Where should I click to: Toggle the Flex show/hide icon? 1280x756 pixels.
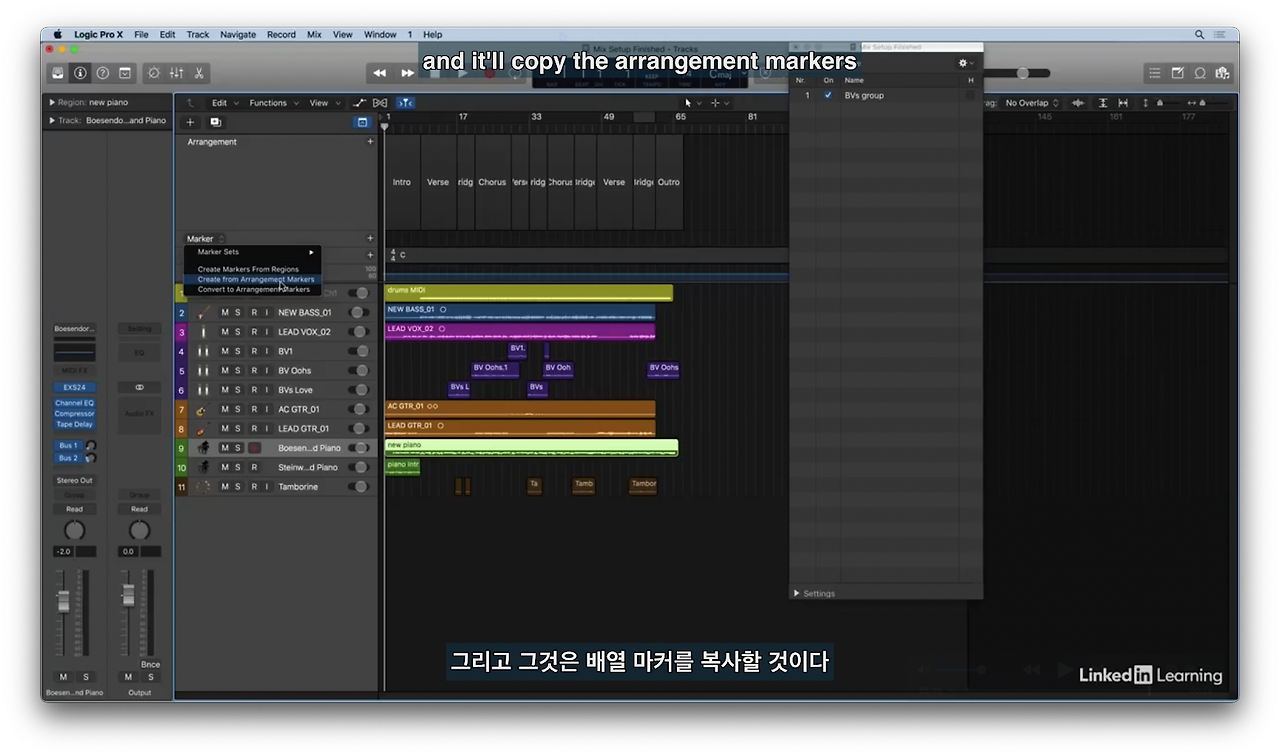point(380,103)
